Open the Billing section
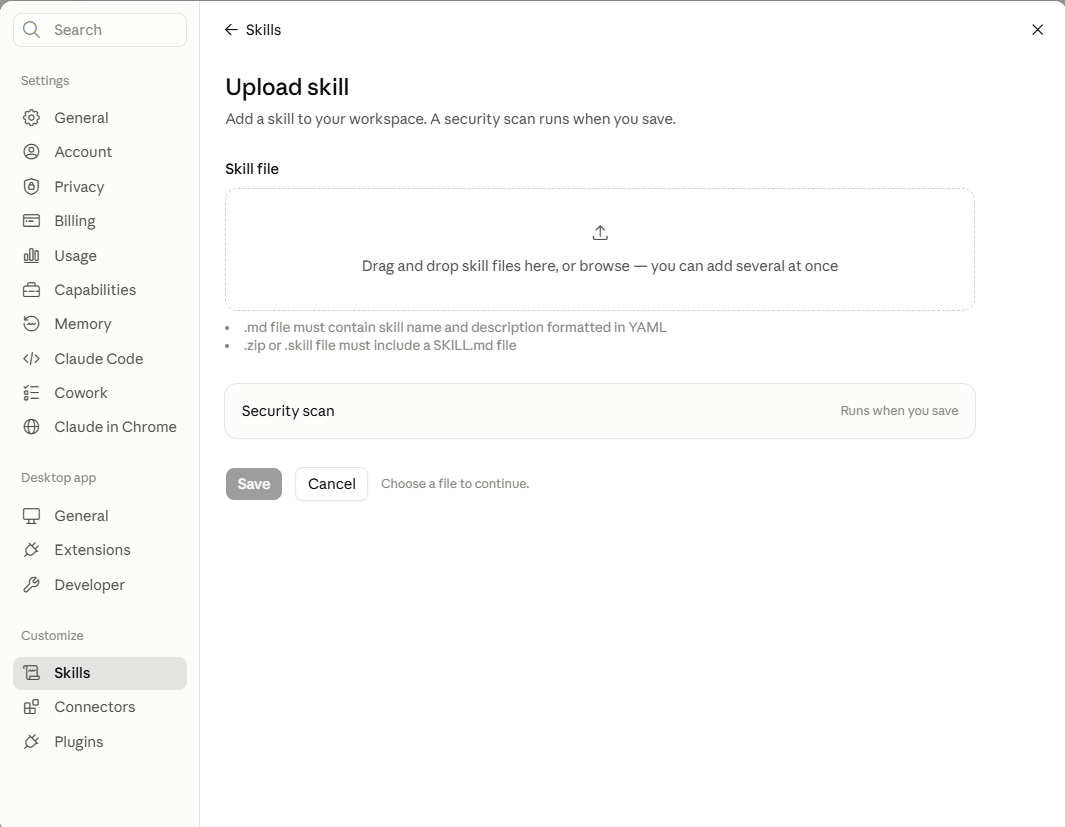 (x=100, y=221)
